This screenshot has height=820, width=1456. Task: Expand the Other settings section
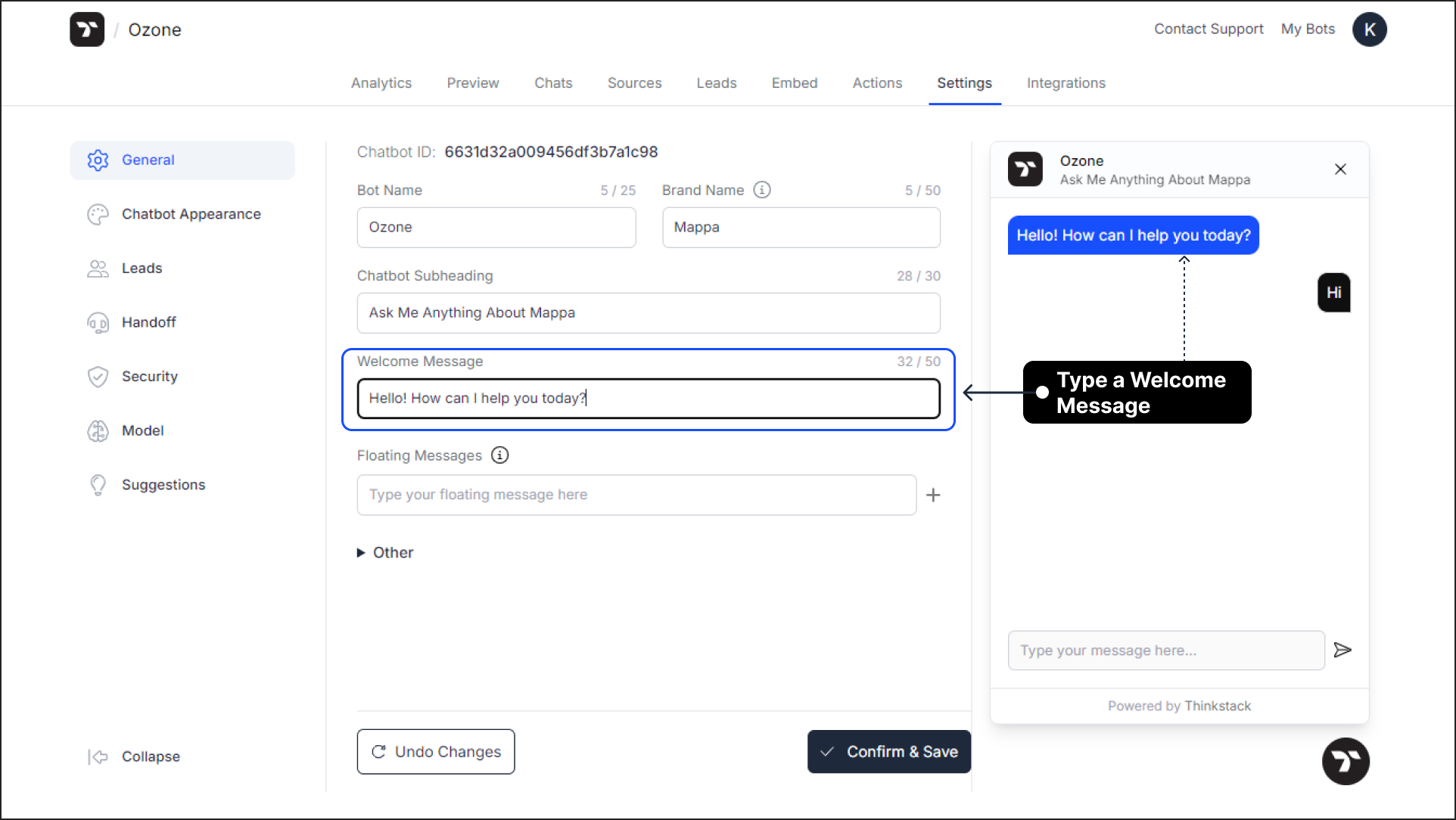[386, 552]
